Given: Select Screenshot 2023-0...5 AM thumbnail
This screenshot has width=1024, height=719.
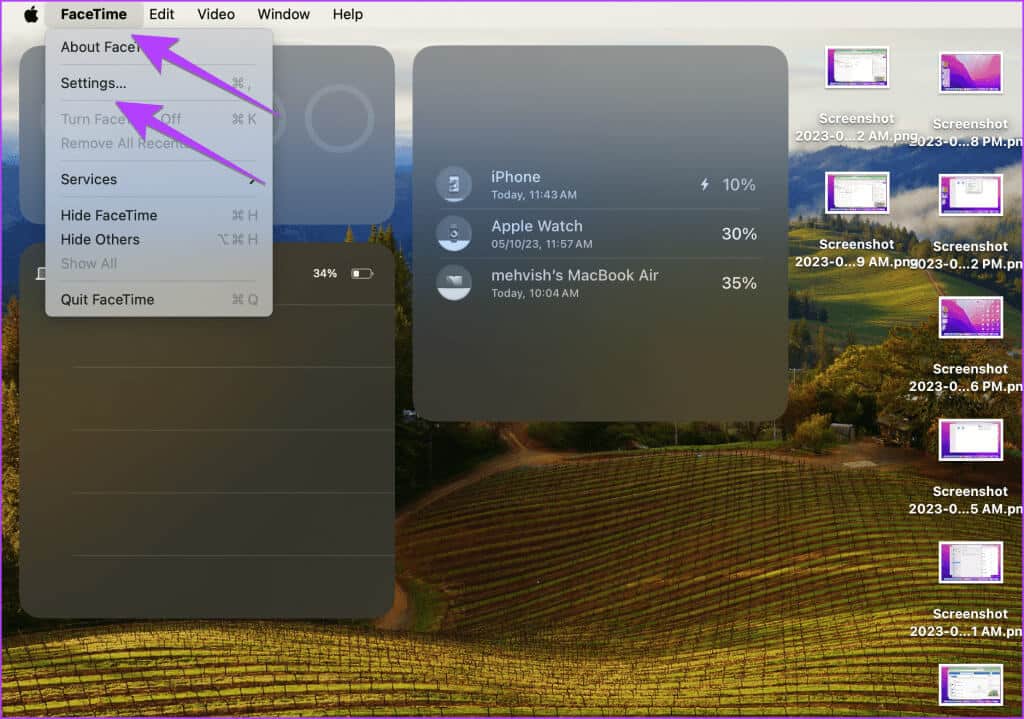Looking at the screenshot, I should pos(970,439).
